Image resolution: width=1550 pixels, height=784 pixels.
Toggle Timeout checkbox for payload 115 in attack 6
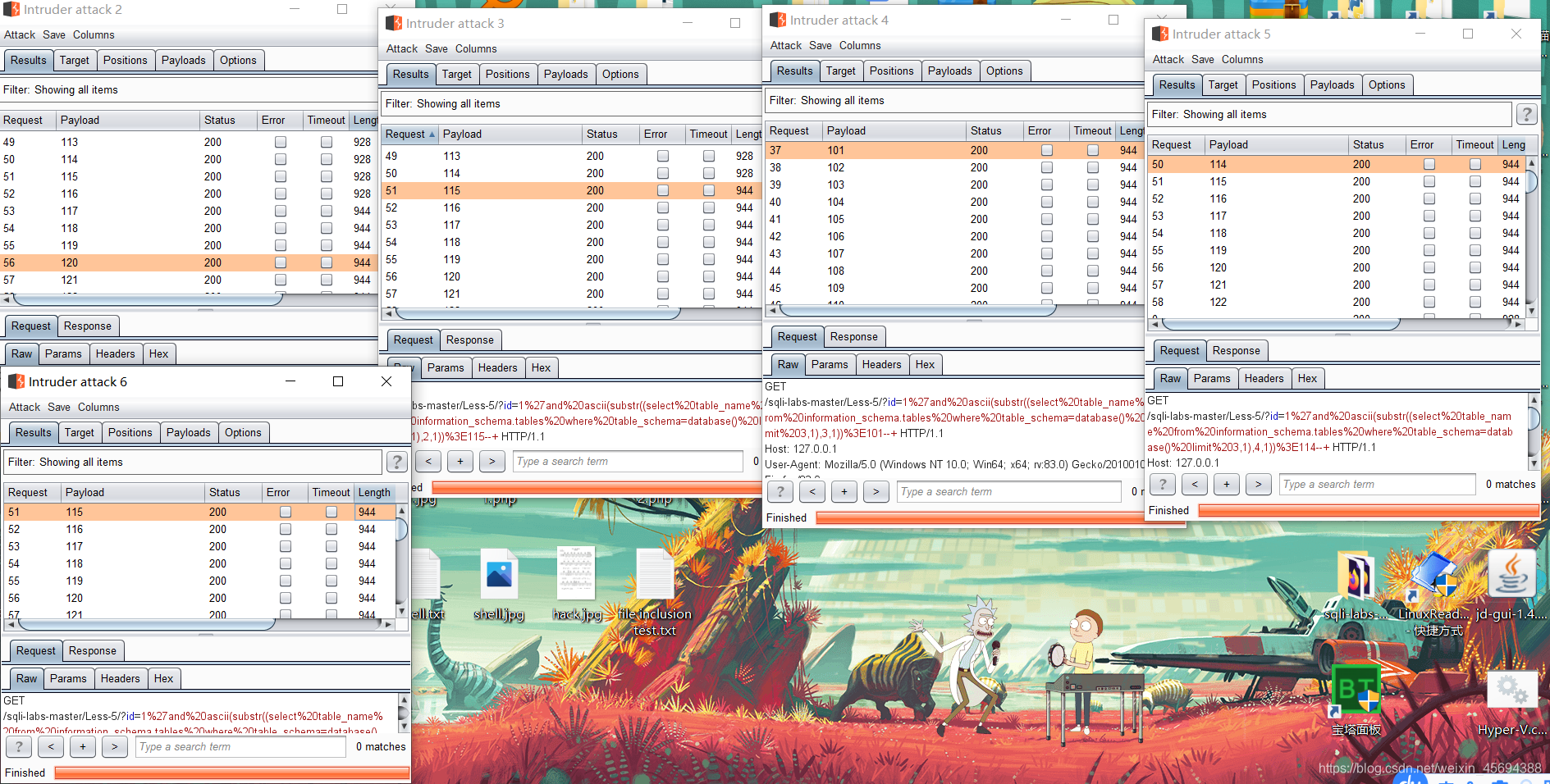click(x=331, y=512)
